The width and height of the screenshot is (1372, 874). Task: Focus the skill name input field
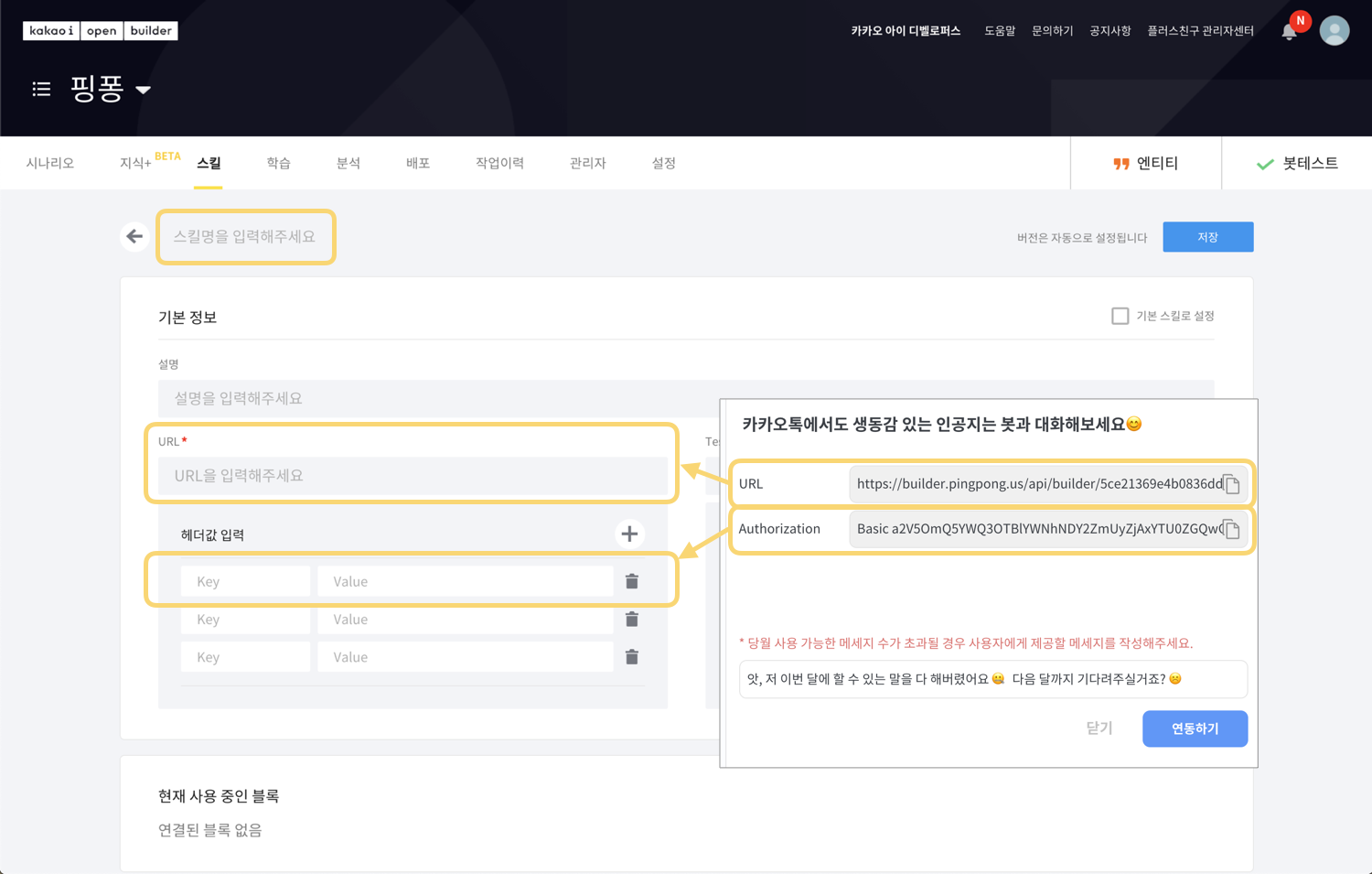point(246,237)
